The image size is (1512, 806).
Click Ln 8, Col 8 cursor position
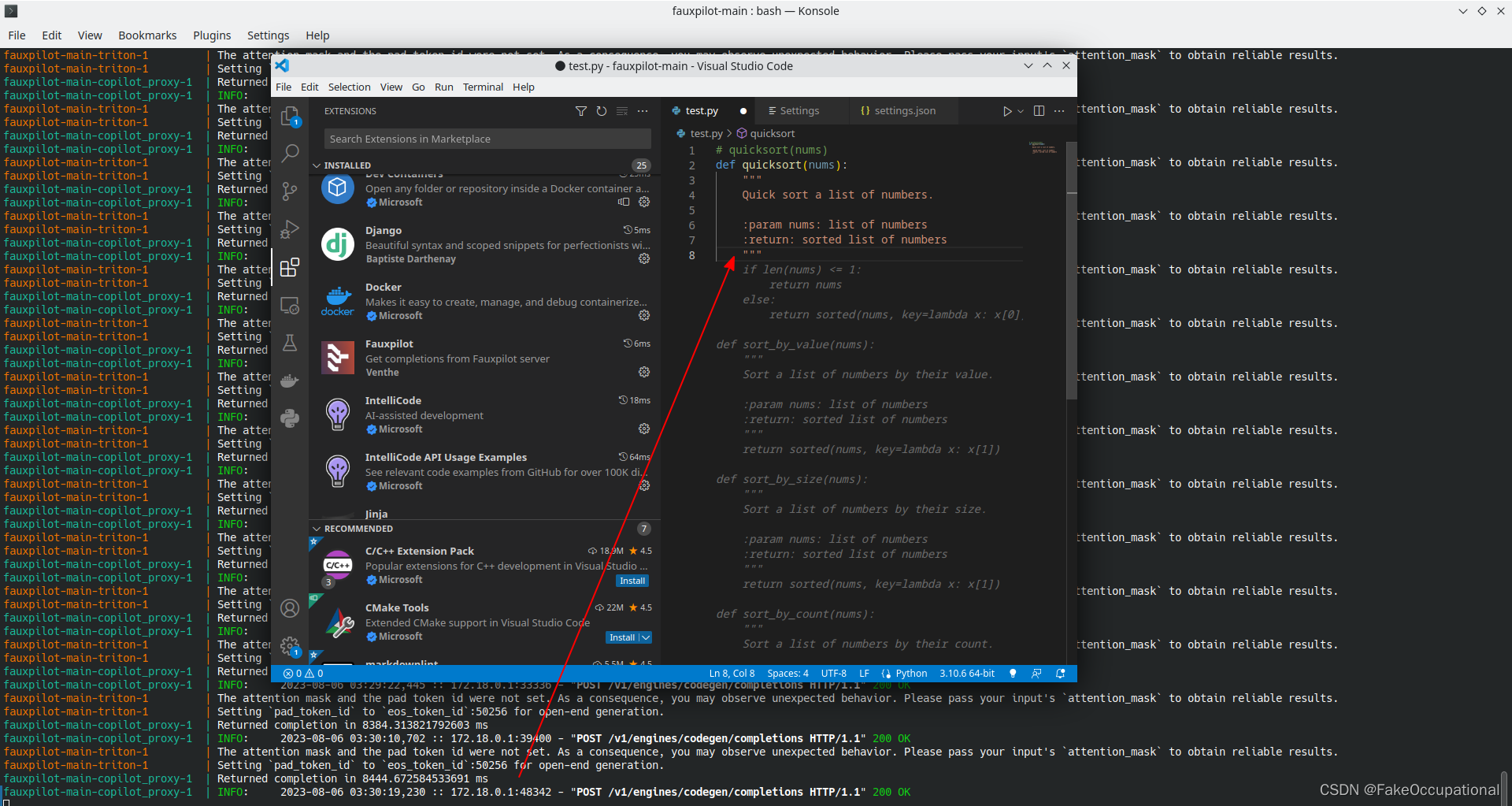click(732, 674)
